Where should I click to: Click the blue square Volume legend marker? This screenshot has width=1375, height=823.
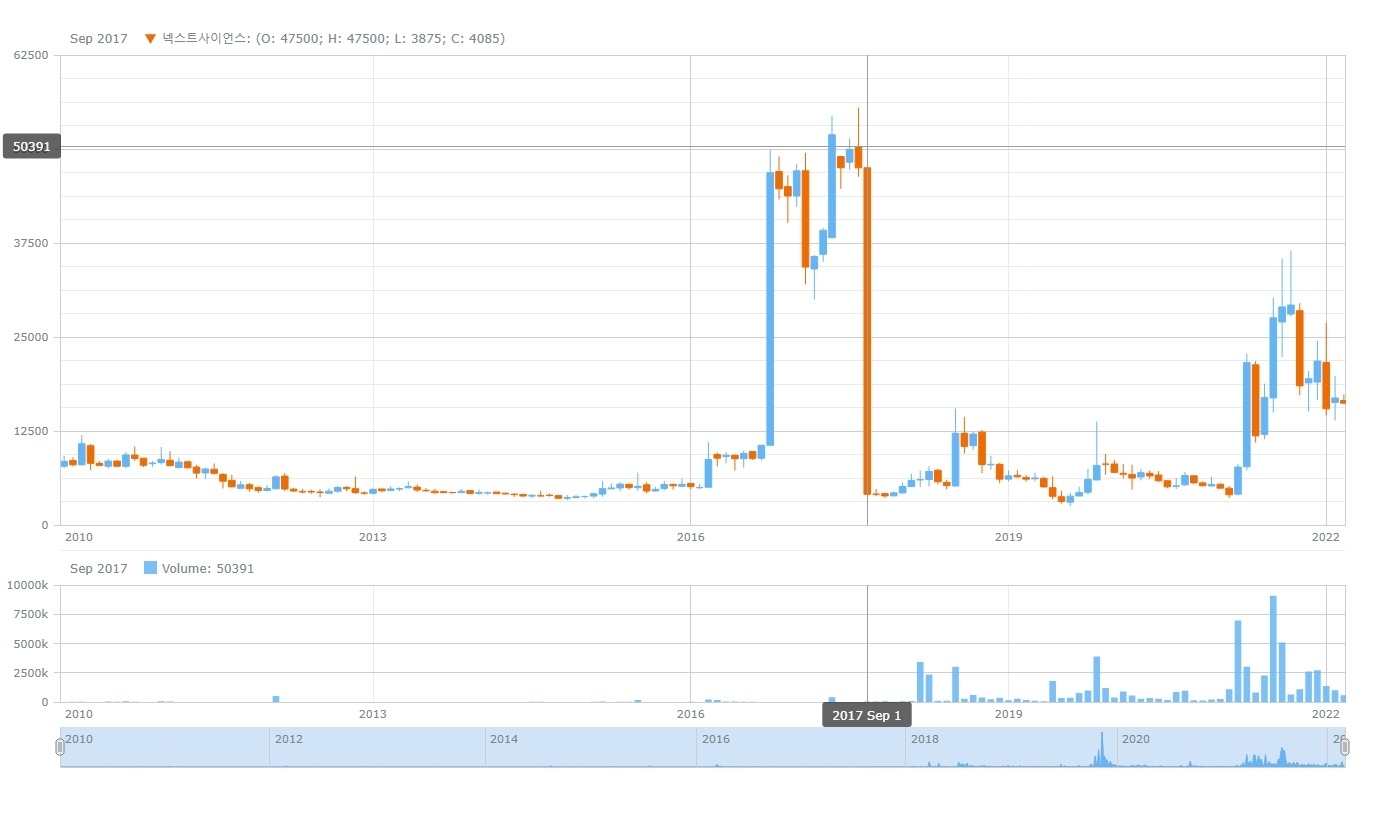coord(150,568)
